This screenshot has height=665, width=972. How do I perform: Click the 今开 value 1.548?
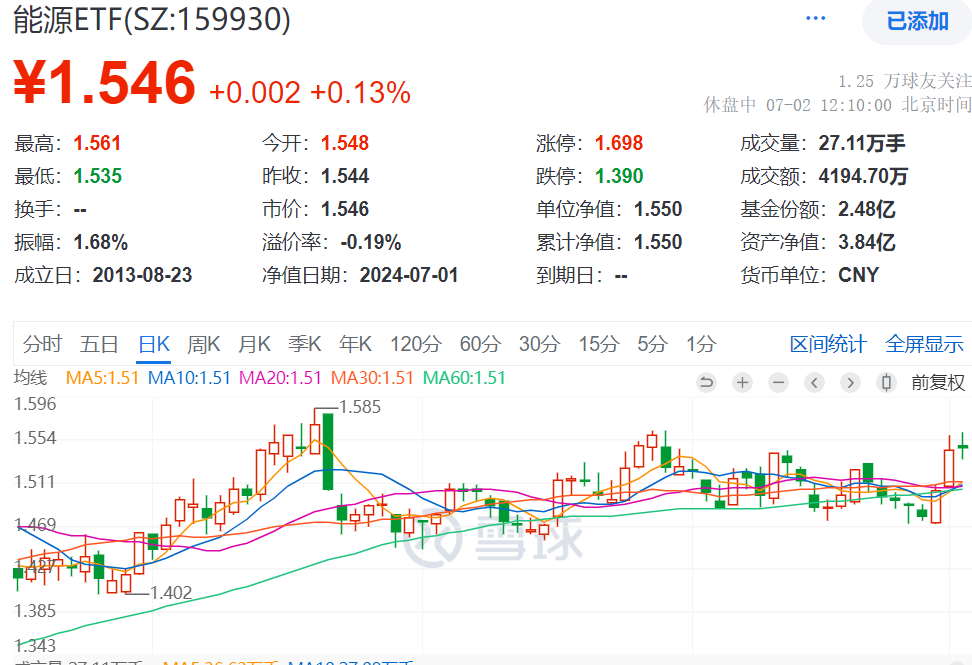(x=345, y=143)
